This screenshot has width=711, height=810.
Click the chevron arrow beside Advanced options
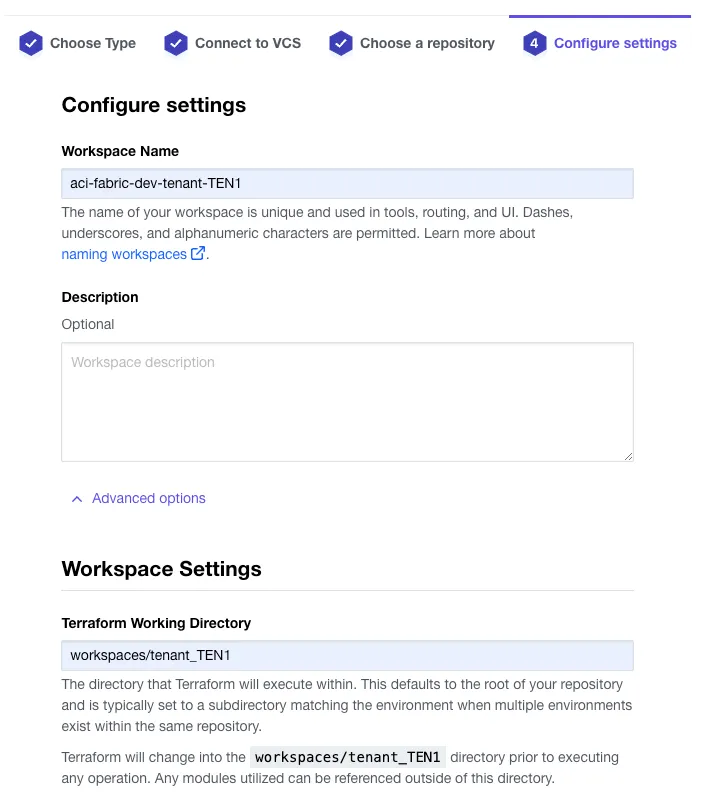point(77,498)
